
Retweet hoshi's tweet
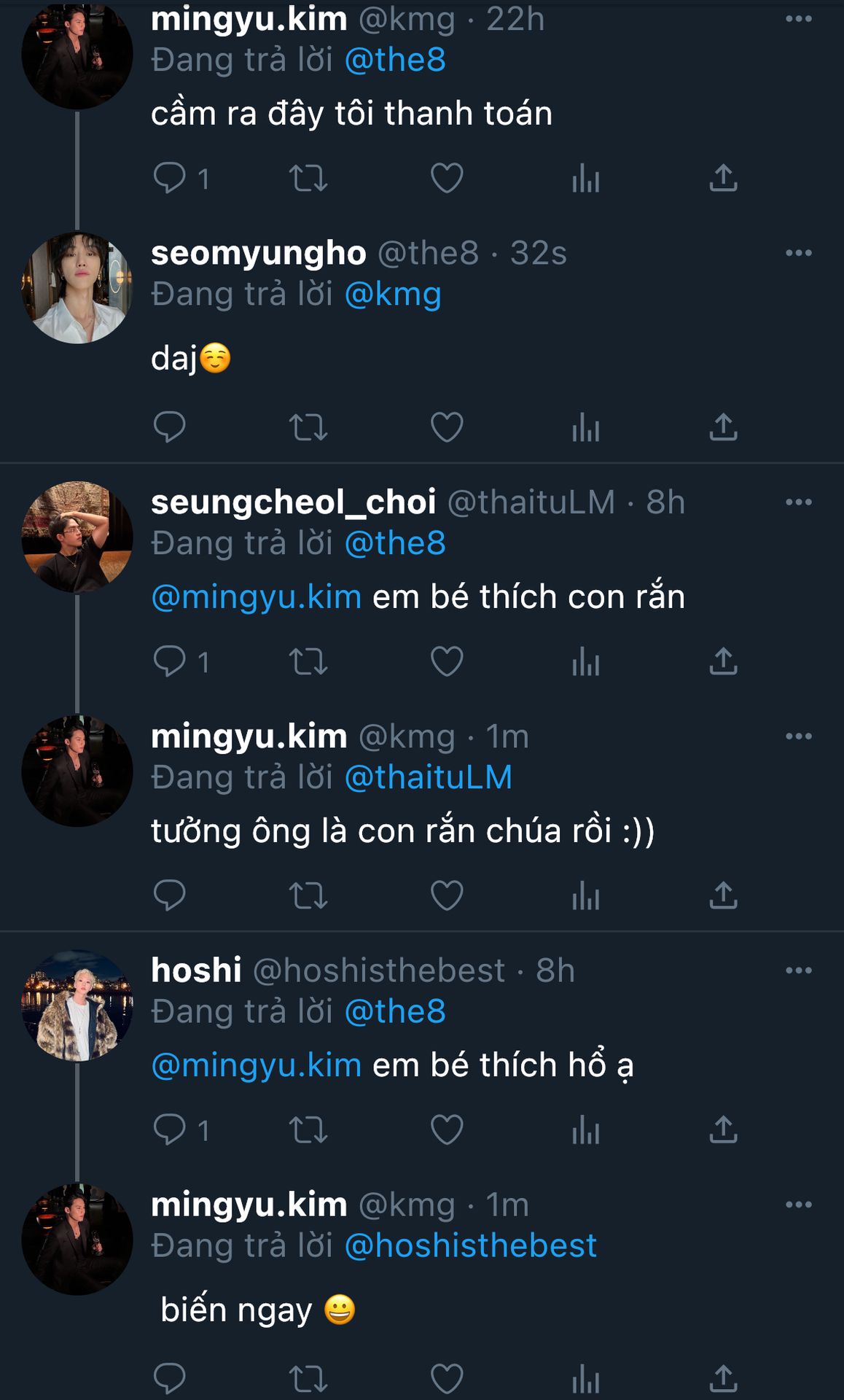308,1130
